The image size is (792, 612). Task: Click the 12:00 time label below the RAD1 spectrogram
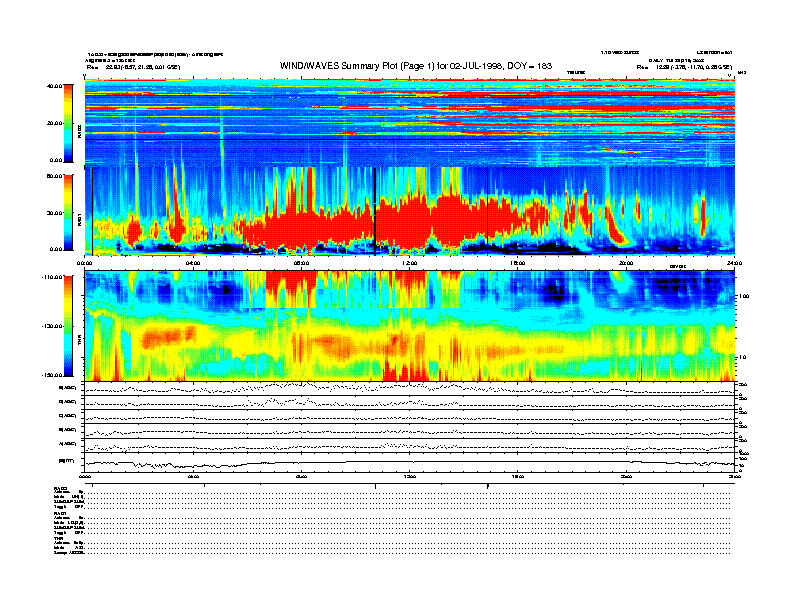(410, 263)
